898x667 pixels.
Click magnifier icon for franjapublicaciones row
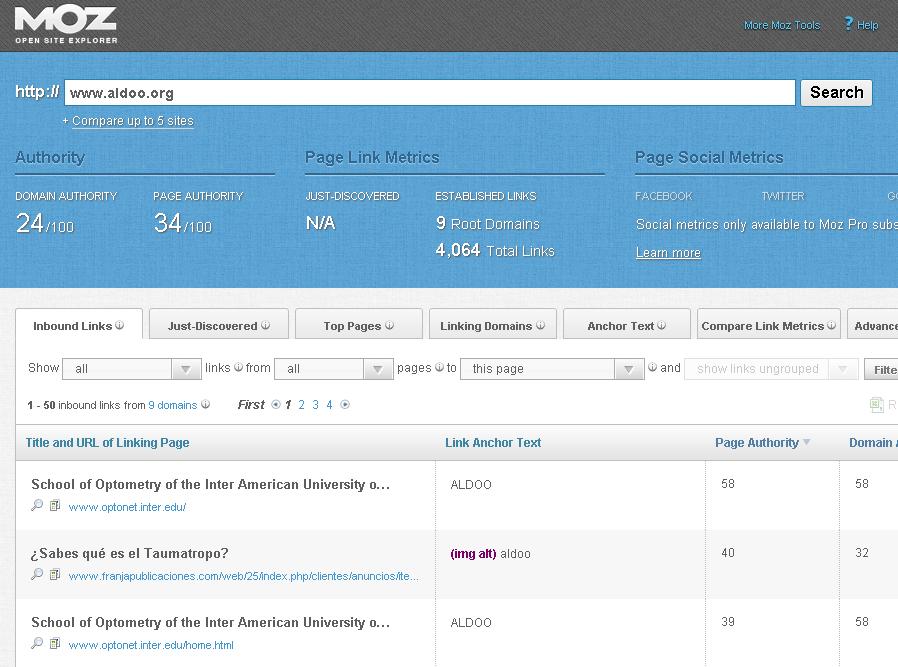[37, 574]
